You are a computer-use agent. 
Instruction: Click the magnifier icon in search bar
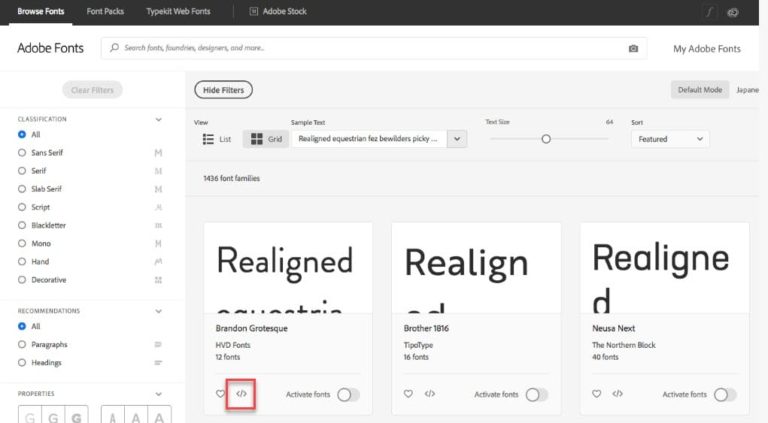[114, 47]
